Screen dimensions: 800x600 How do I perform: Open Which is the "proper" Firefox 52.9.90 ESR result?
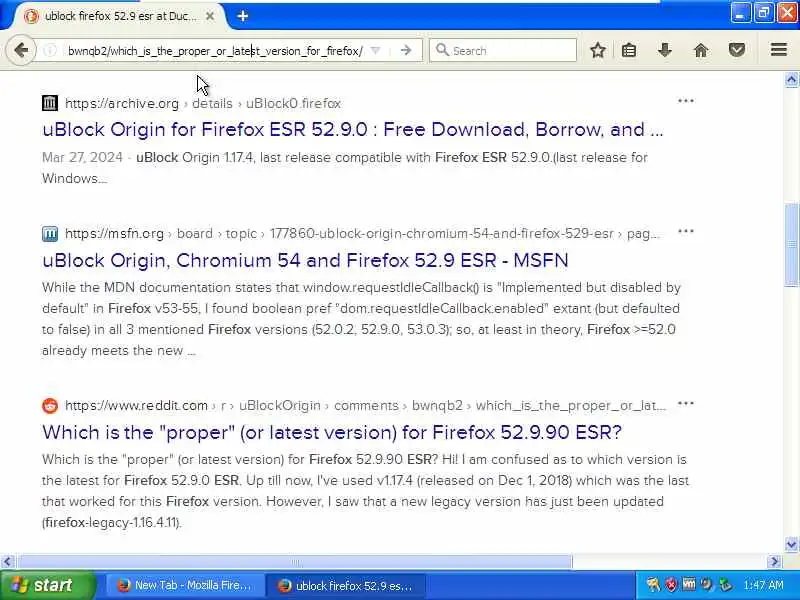point(332,432)
